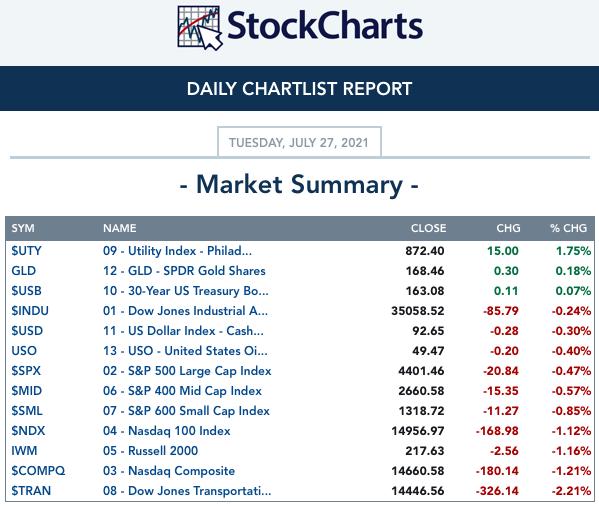Select the S&P 500 Large Cap Index link
The height and width of the screenshot is (506, 599).
[x=187, y=371]
